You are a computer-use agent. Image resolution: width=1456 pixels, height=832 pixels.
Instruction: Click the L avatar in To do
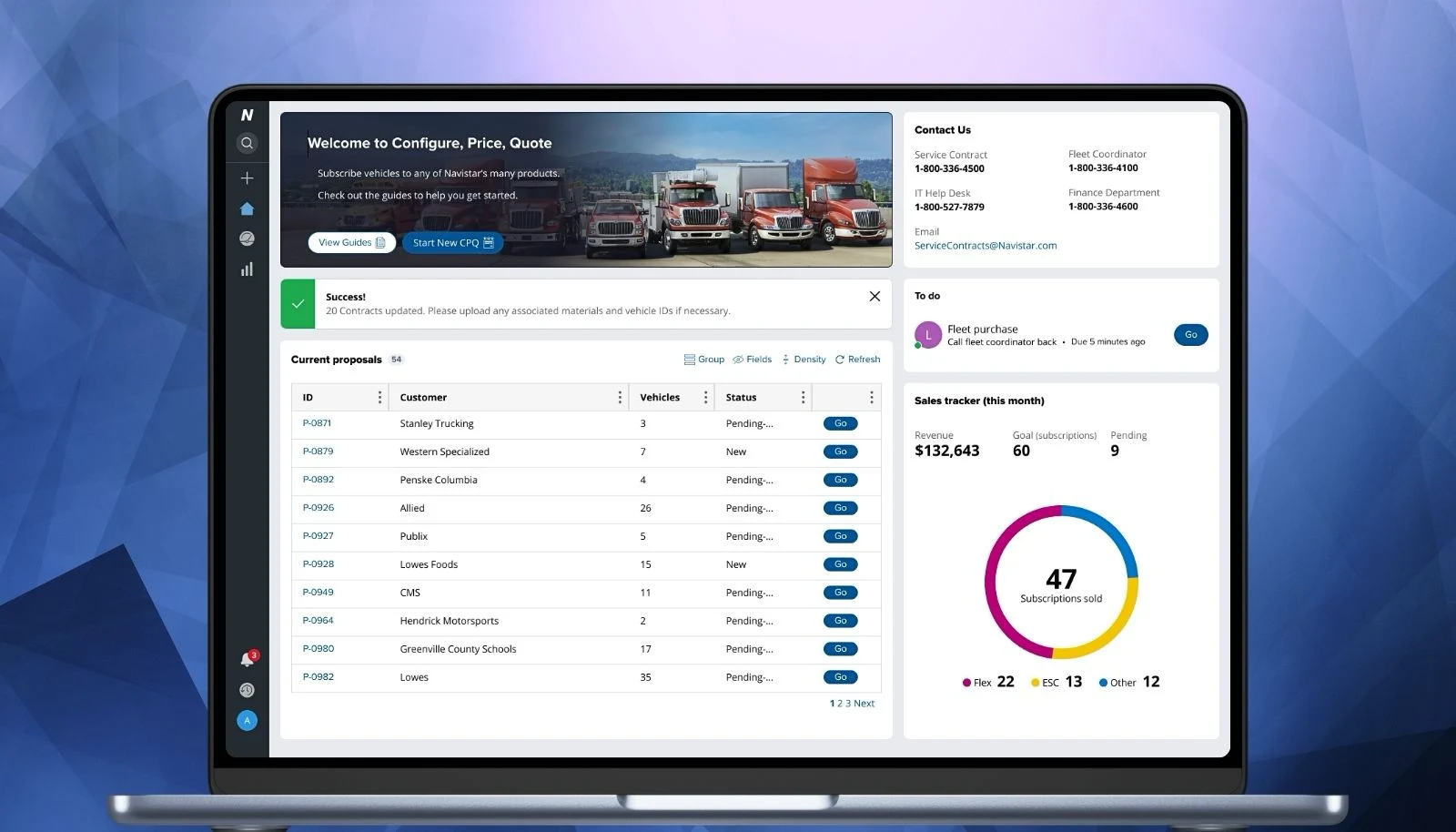point(928,335)
